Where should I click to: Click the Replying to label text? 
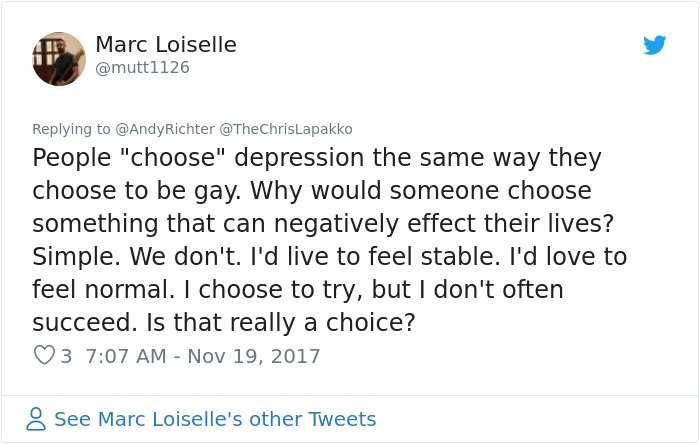pos(71,129)
